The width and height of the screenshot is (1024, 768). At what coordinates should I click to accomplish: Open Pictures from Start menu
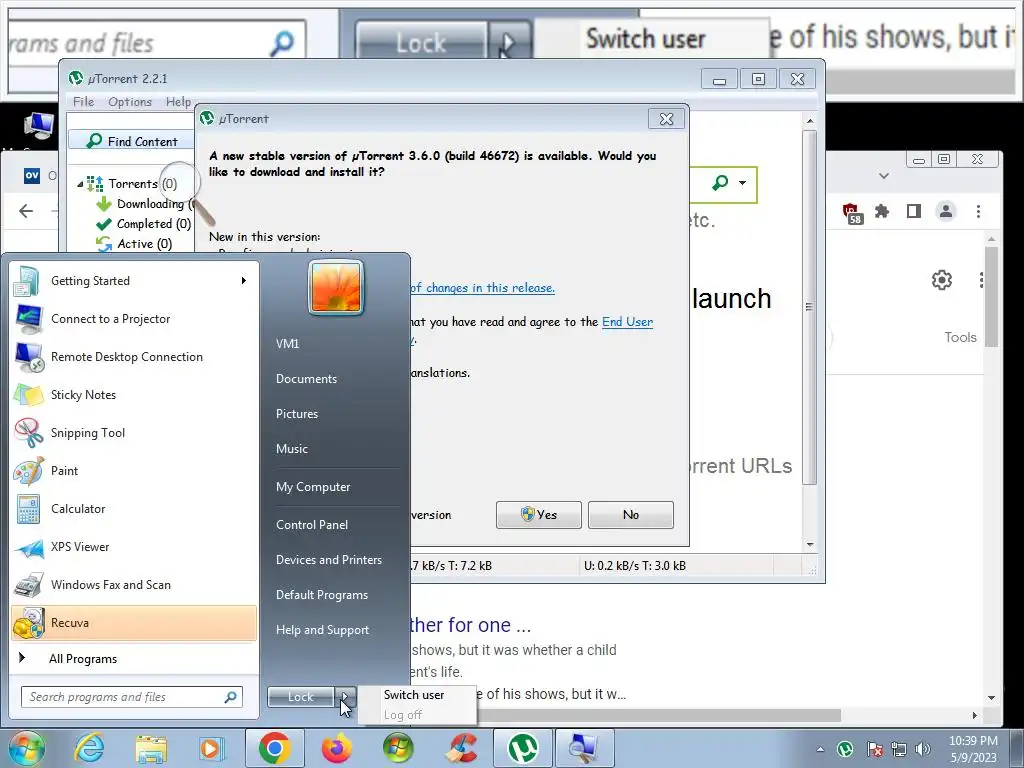(297, 414)
